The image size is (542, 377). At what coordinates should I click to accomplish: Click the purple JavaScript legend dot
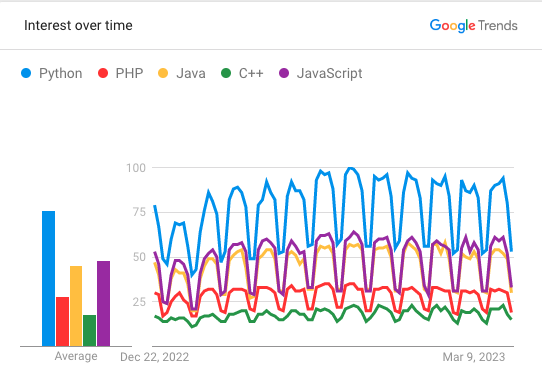pos(284,73)
